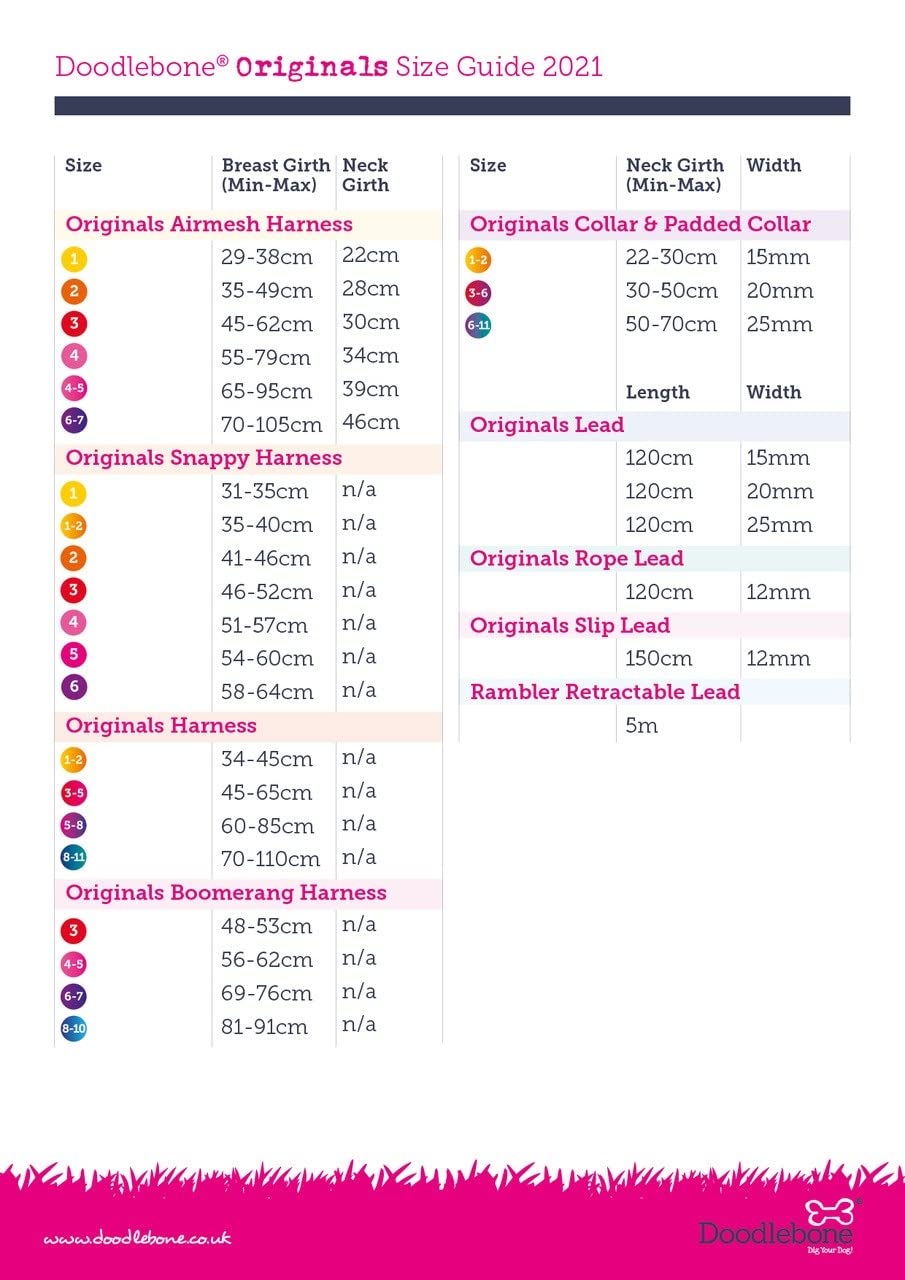Open the www.doodlebone.co.uk link
The width and height of the screenshot is (905, 1280).
[137, 1238]
